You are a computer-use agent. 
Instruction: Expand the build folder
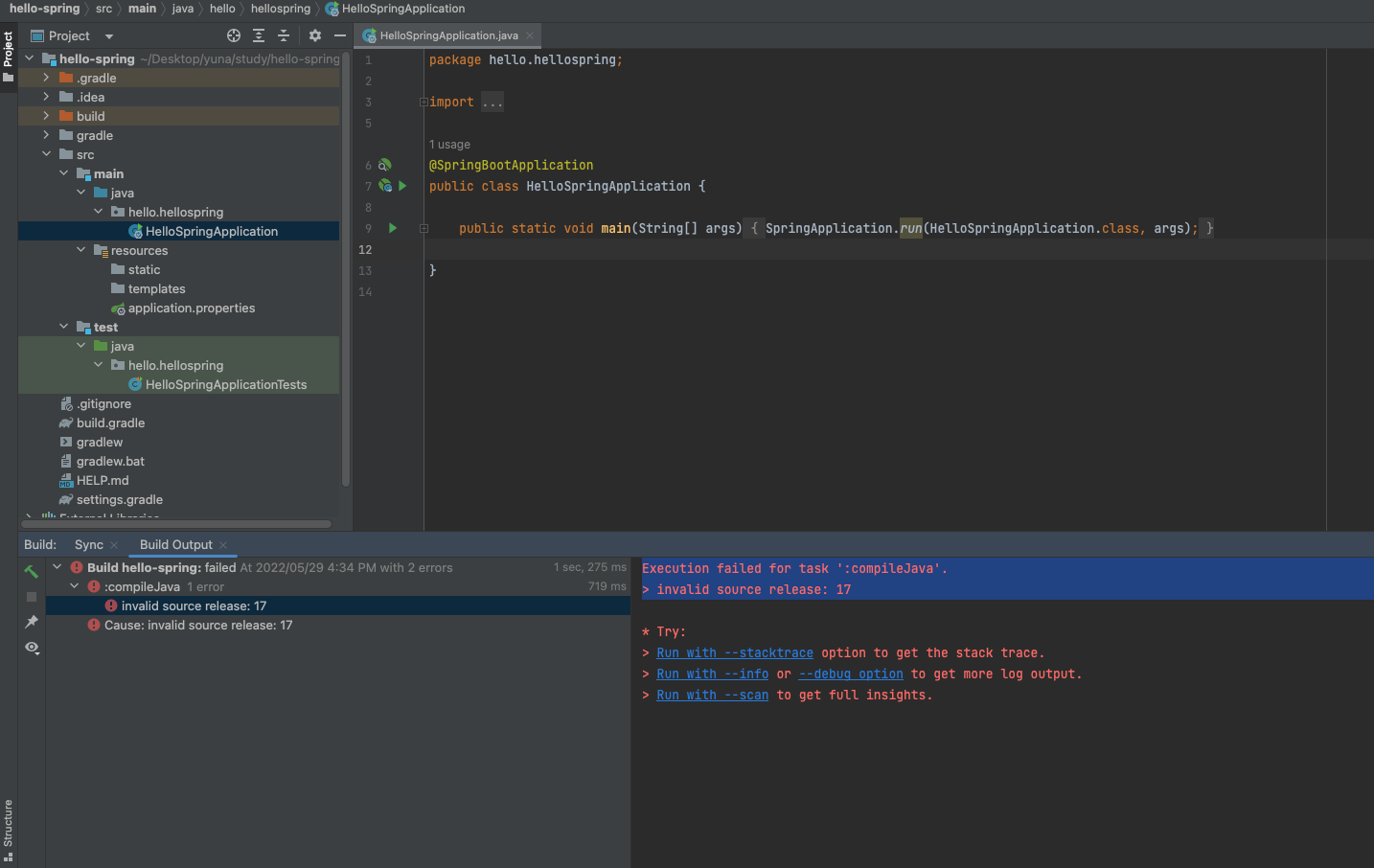click(x=46, y=116)
